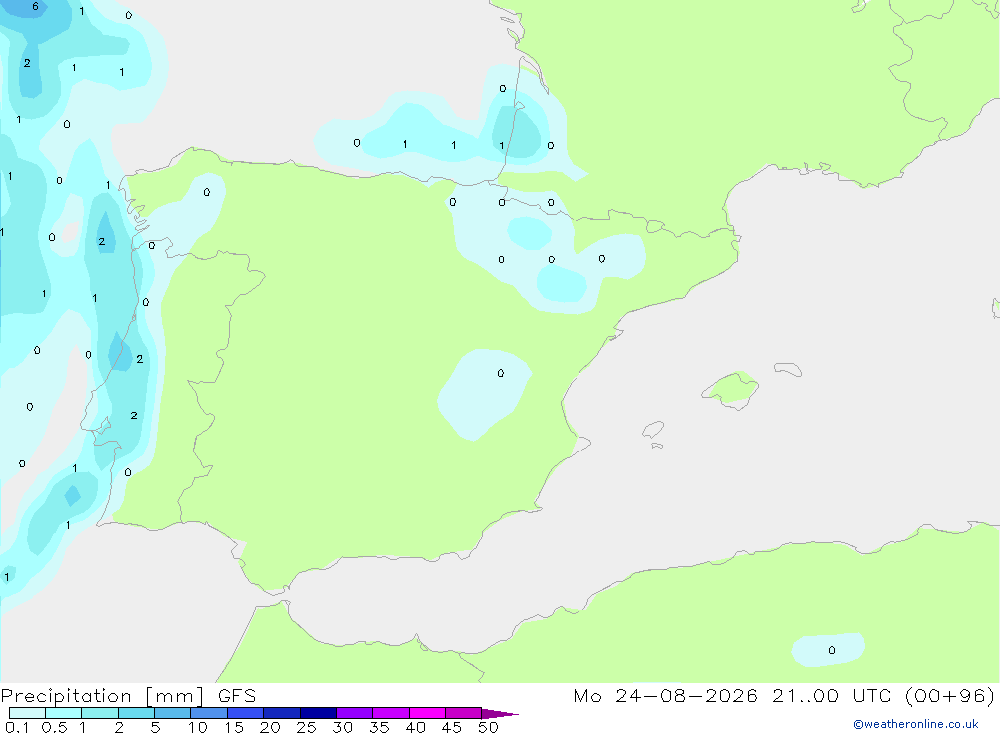Click the '0.1' legend scale label
Screen dimensions: 1000x733
(17, 727)
